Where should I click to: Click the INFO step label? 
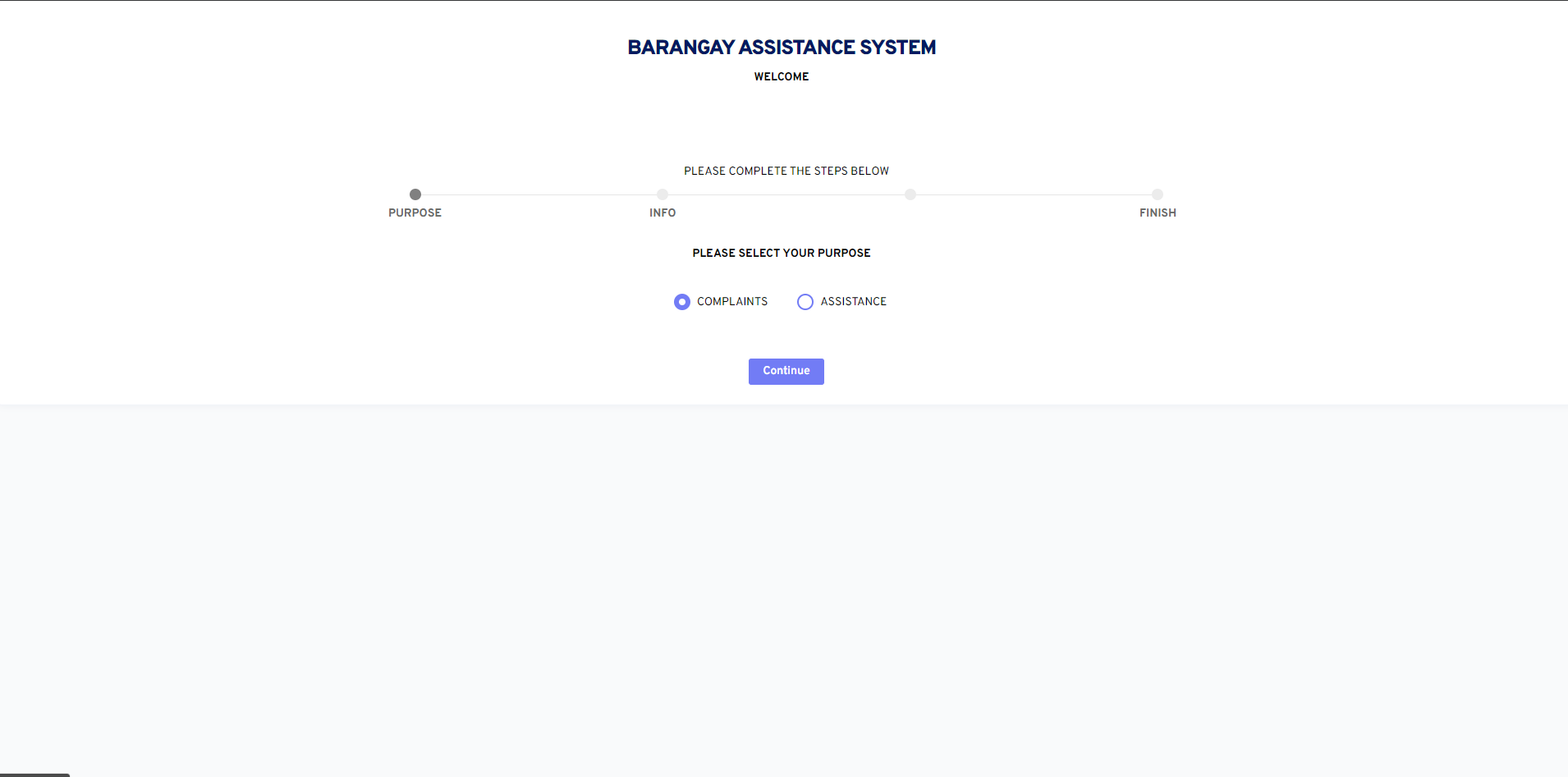[x=663, y=213]
